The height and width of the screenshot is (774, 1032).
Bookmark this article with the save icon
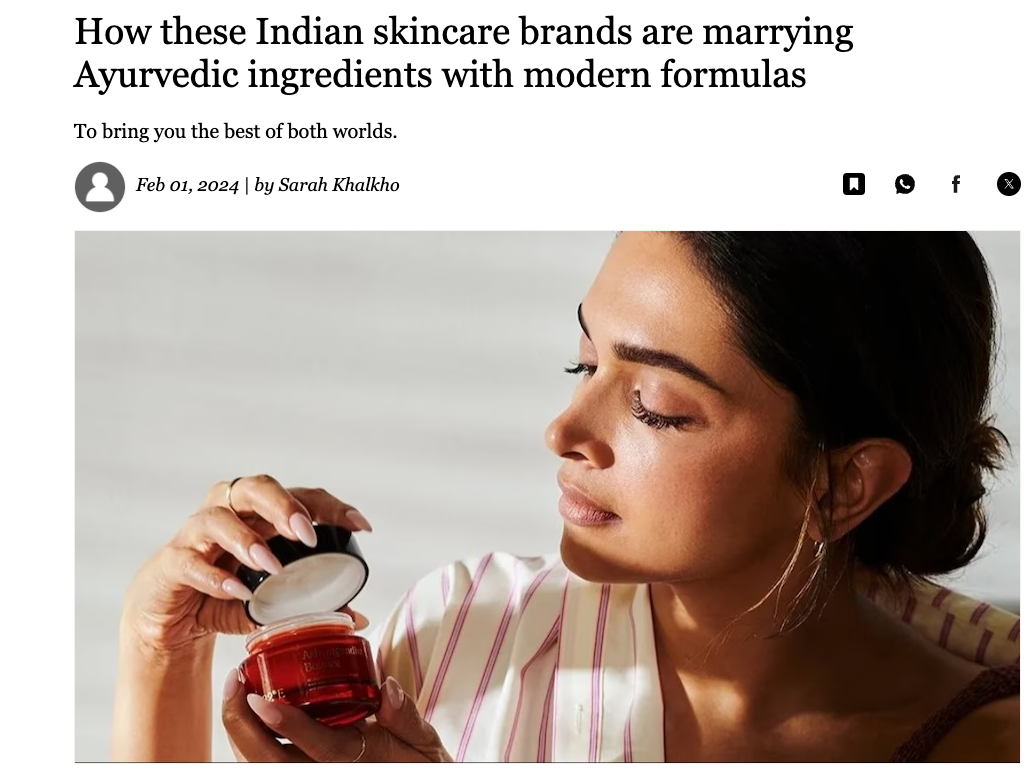[x=854, y=184]
